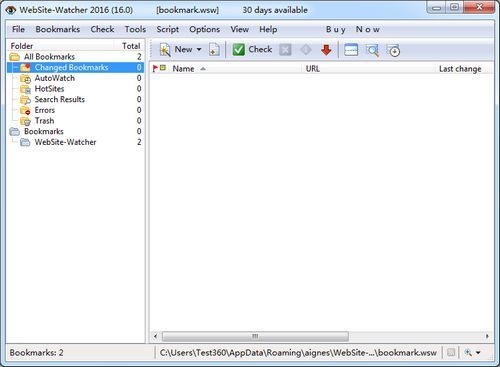Click the red flag column header icon

click(155, 68)
